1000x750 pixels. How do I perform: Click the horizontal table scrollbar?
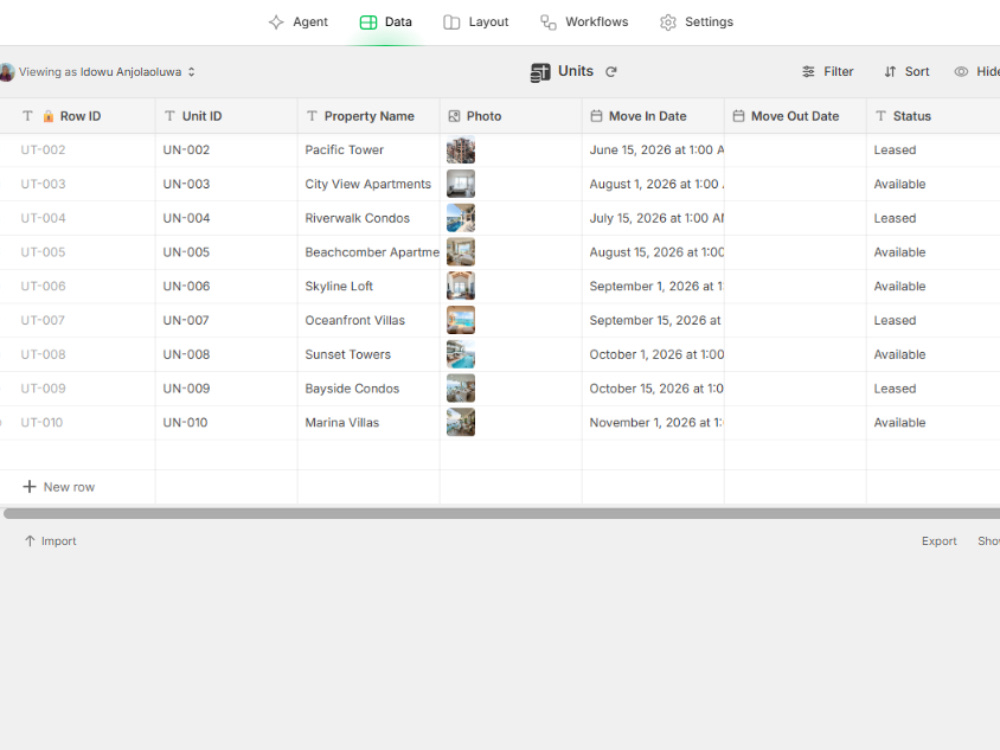(x=501, y=513)
